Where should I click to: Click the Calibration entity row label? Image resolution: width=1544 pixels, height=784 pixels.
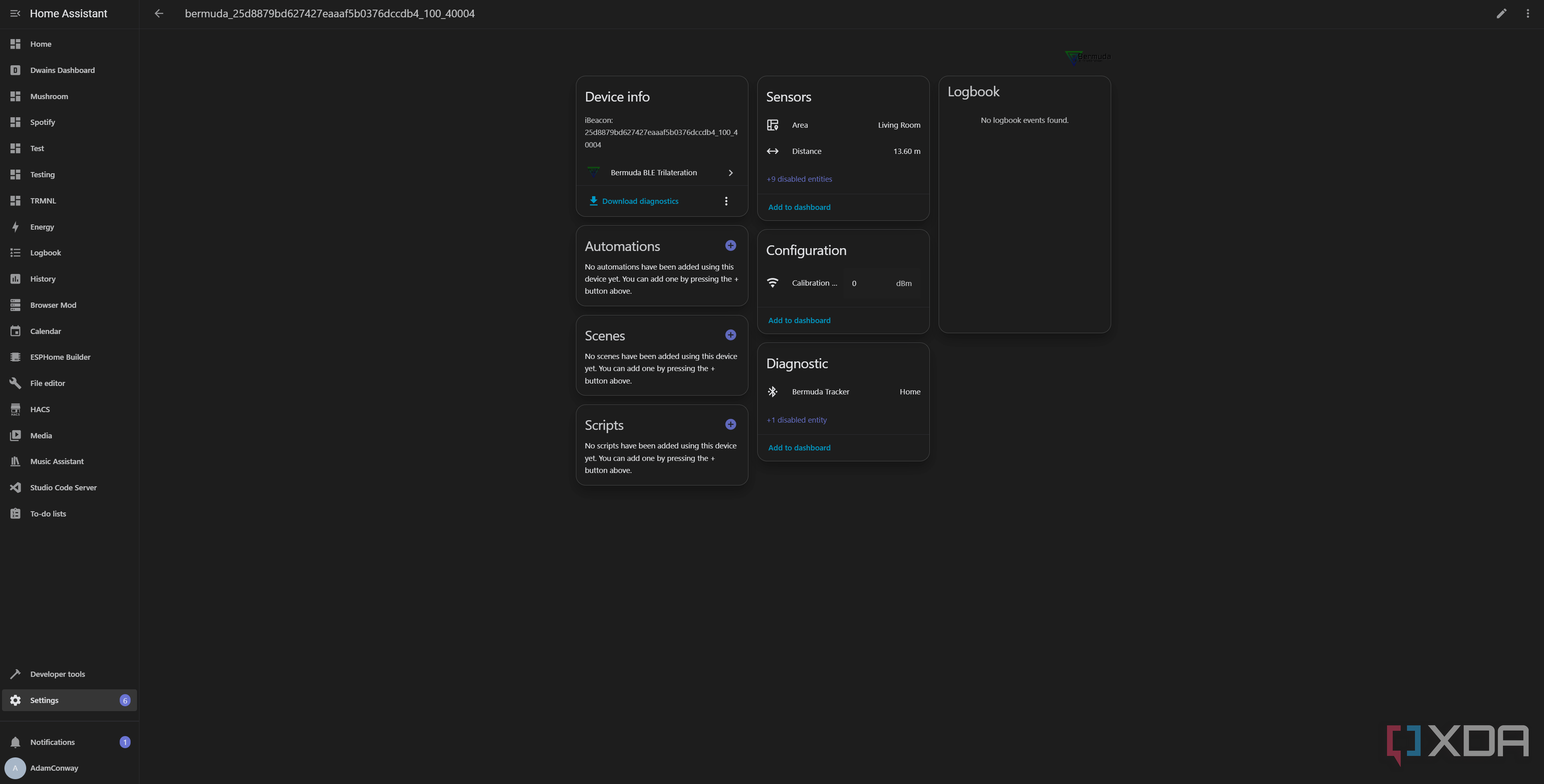pos(814,283)
